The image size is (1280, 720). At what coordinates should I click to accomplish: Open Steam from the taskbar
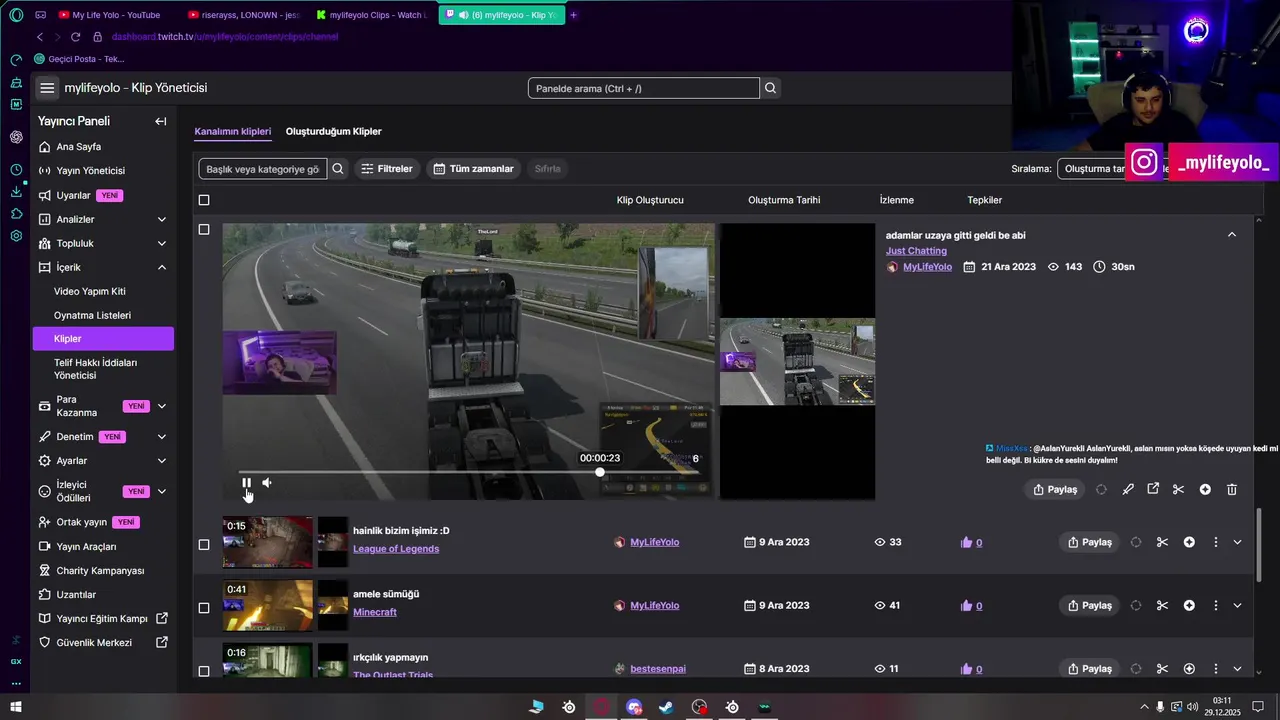(x=666, y=707)
